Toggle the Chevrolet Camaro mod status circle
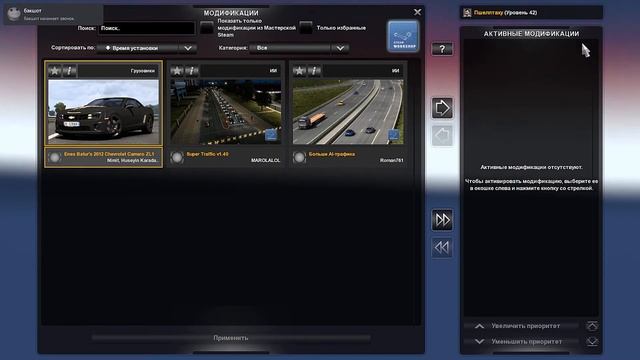The image size is (640, 360). [x=54, y=157]
